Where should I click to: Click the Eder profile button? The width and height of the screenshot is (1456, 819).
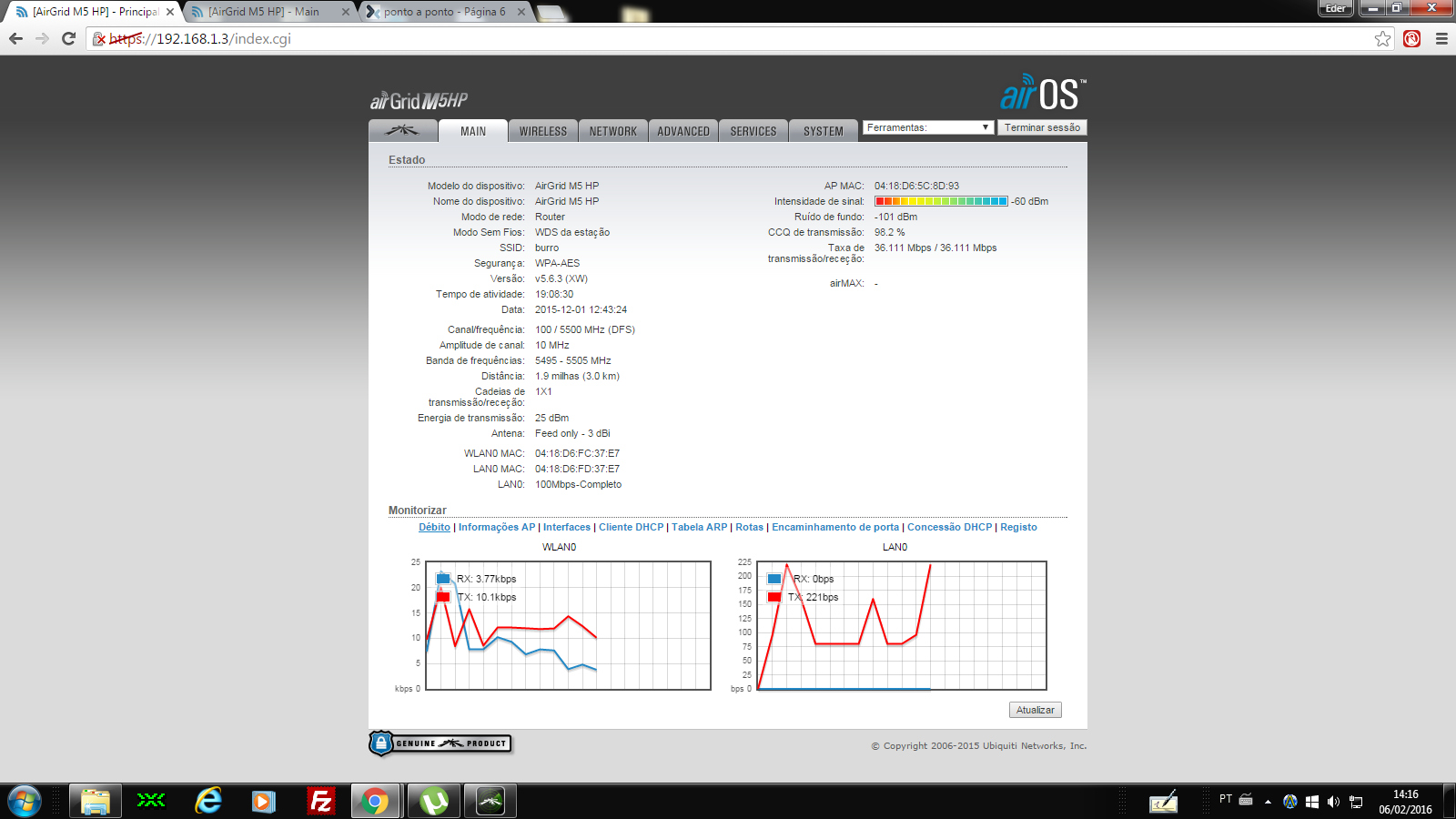[1335, 8]
